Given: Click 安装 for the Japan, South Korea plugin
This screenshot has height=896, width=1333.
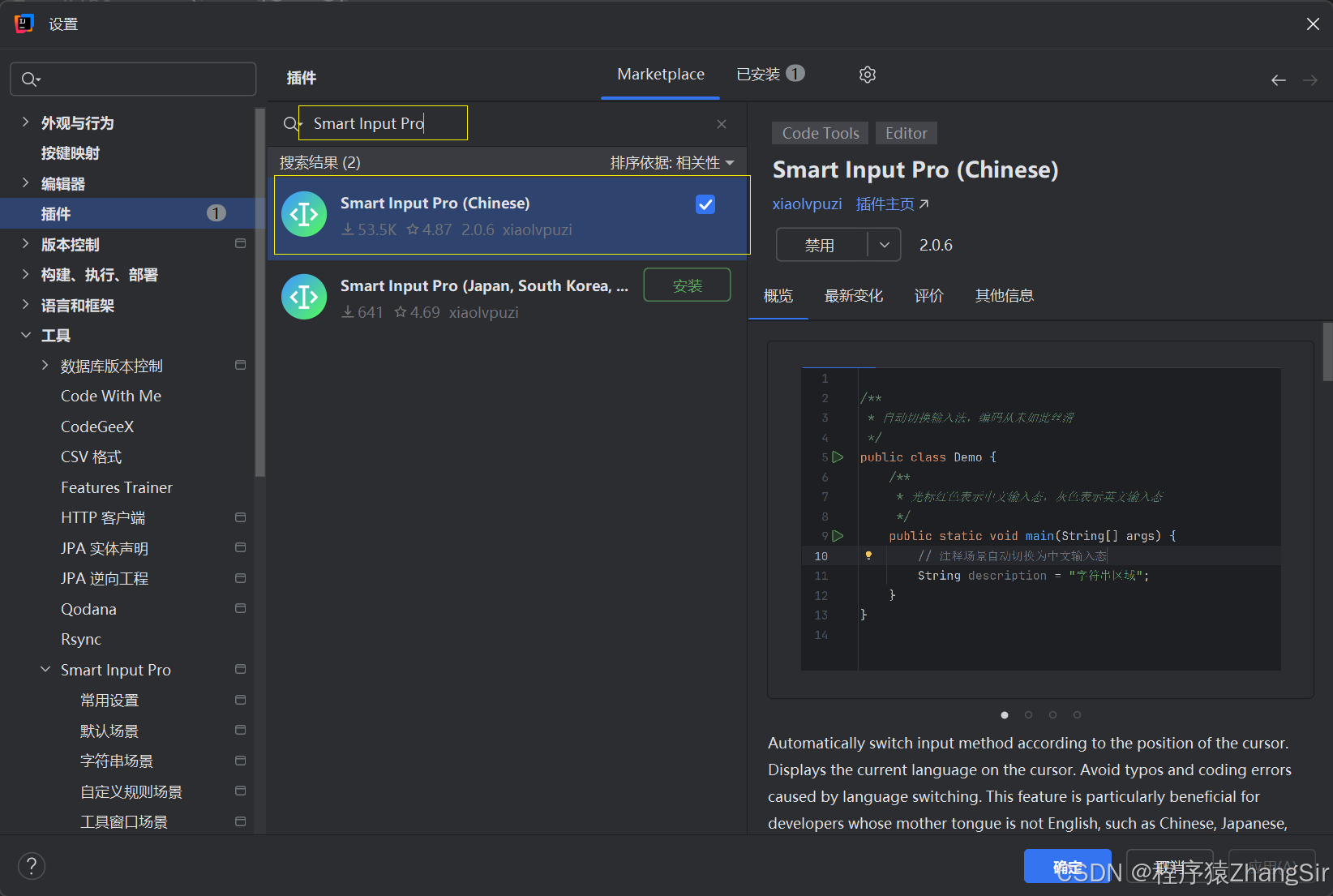Looking at the screenshot, I should [688, 285].
